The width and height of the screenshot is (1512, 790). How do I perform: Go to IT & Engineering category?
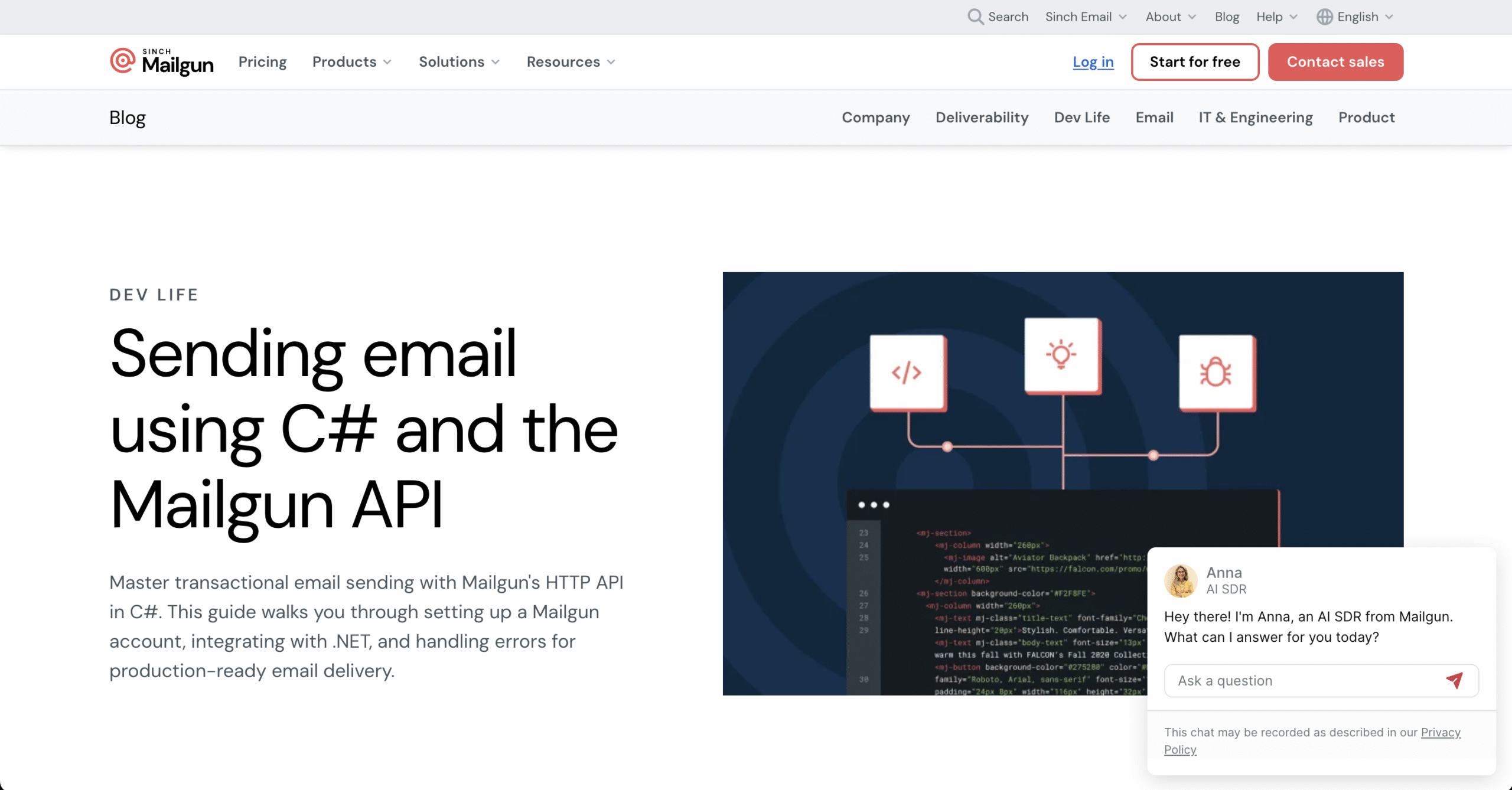(x=1255, y=117)
